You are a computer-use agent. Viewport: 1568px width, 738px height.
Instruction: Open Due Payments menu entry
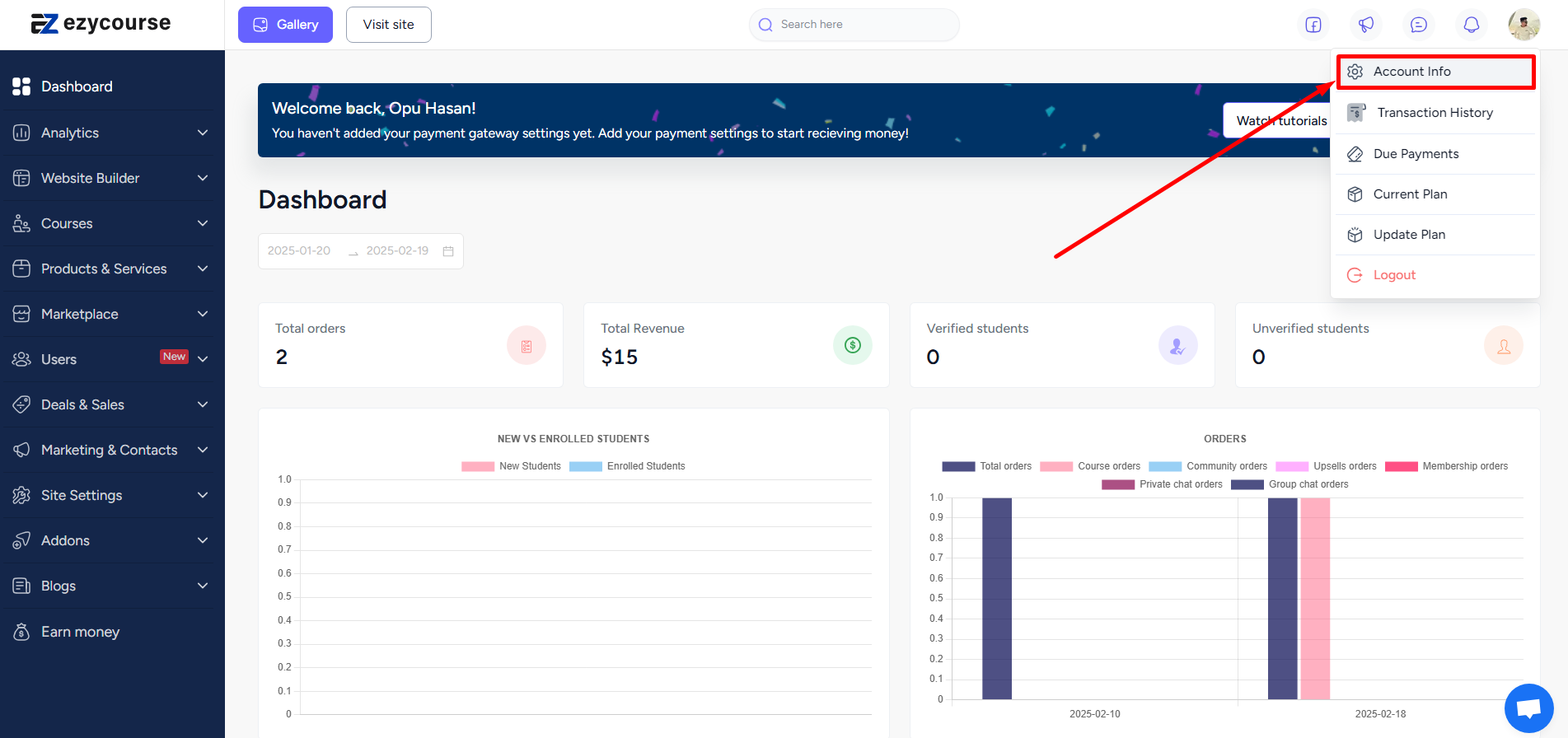click(1435, 154)
